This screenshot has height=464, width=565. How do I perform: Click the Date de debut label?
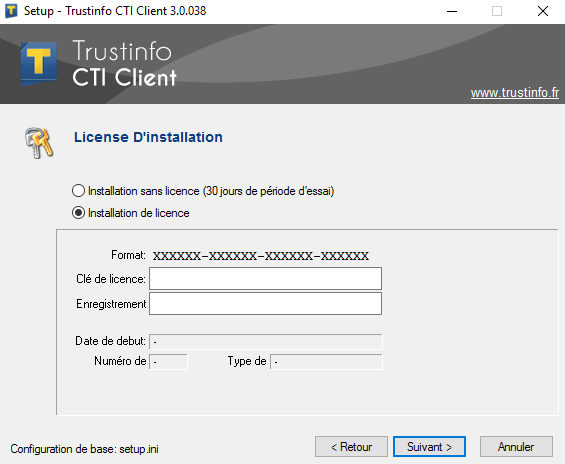[110, 341]
